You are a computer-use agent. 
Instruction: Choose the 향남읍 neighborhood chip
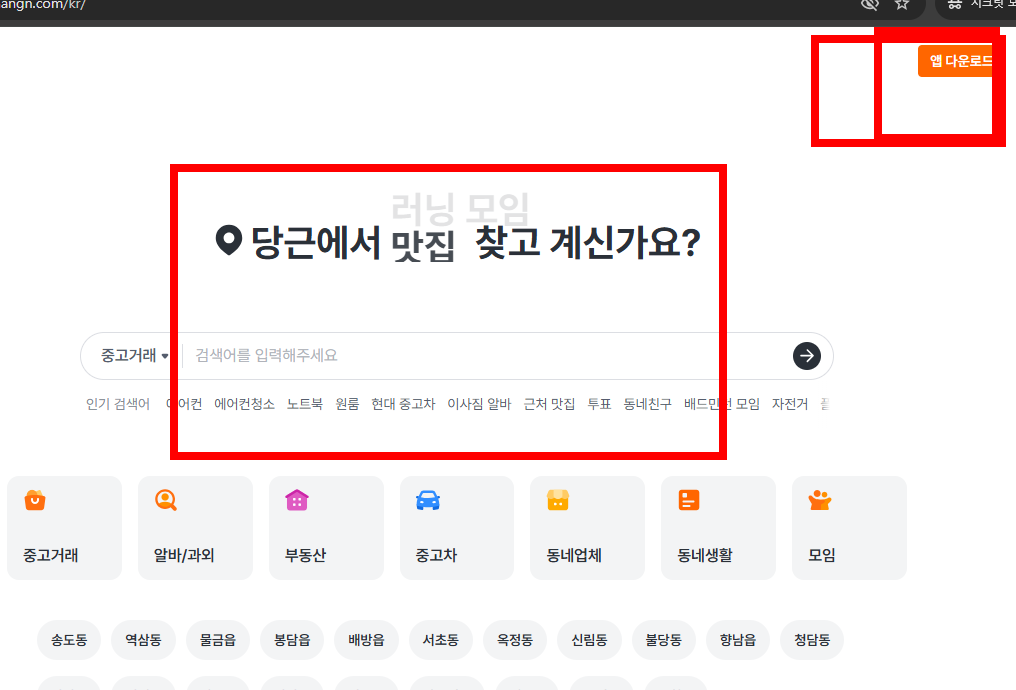click(737, 640)
